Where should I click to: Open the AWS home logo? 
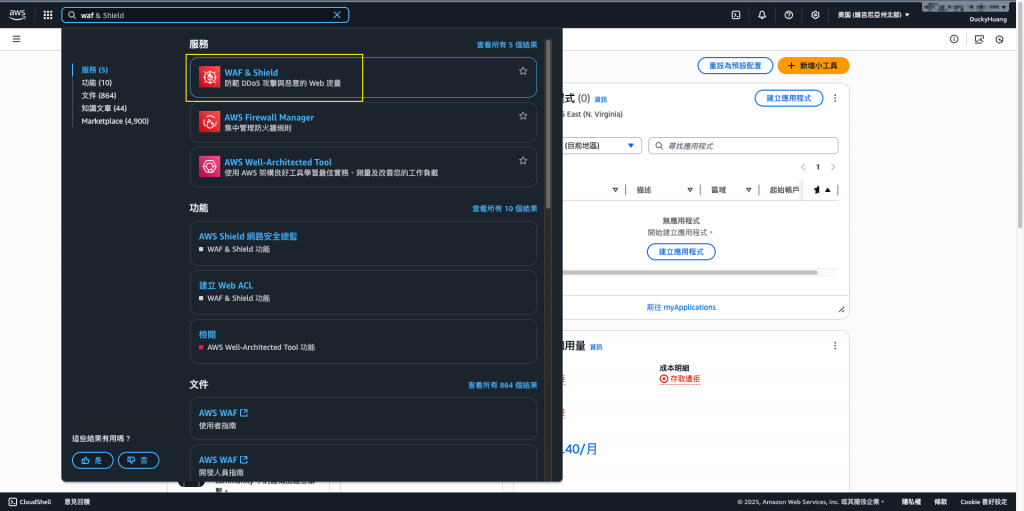click(x=17, y=14)
